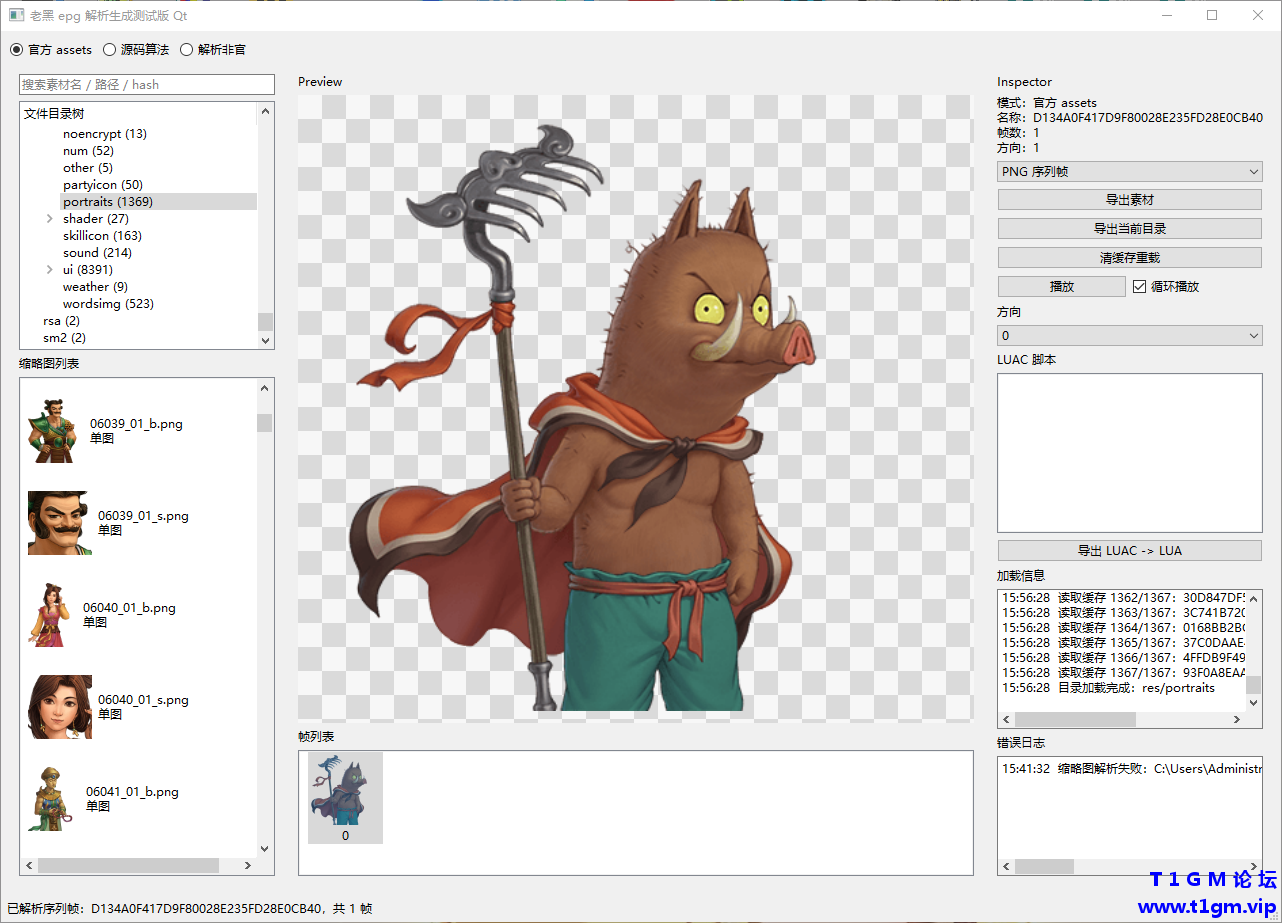Expand the ui (8391) folder arrow
The width and height of the screenshot is (1282, 923).
(50, 270)
